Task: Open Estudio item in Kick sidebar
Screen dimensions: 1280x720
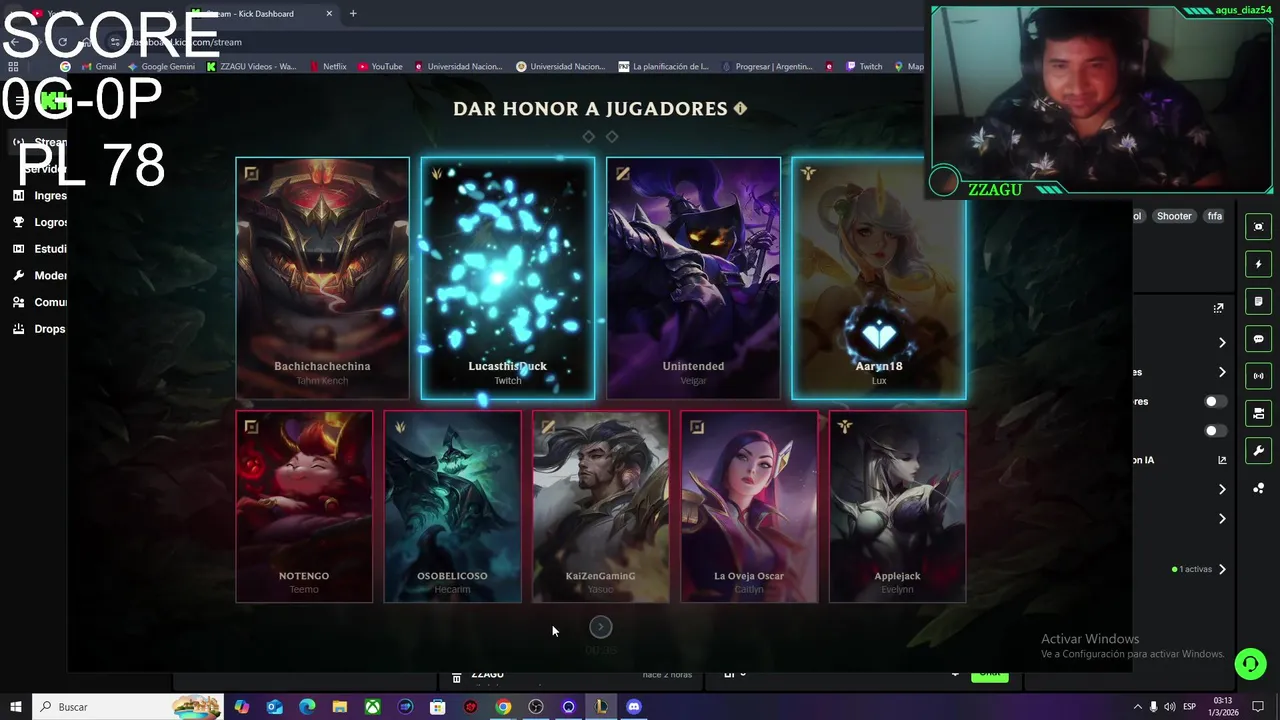Action: tap(40, 249)
